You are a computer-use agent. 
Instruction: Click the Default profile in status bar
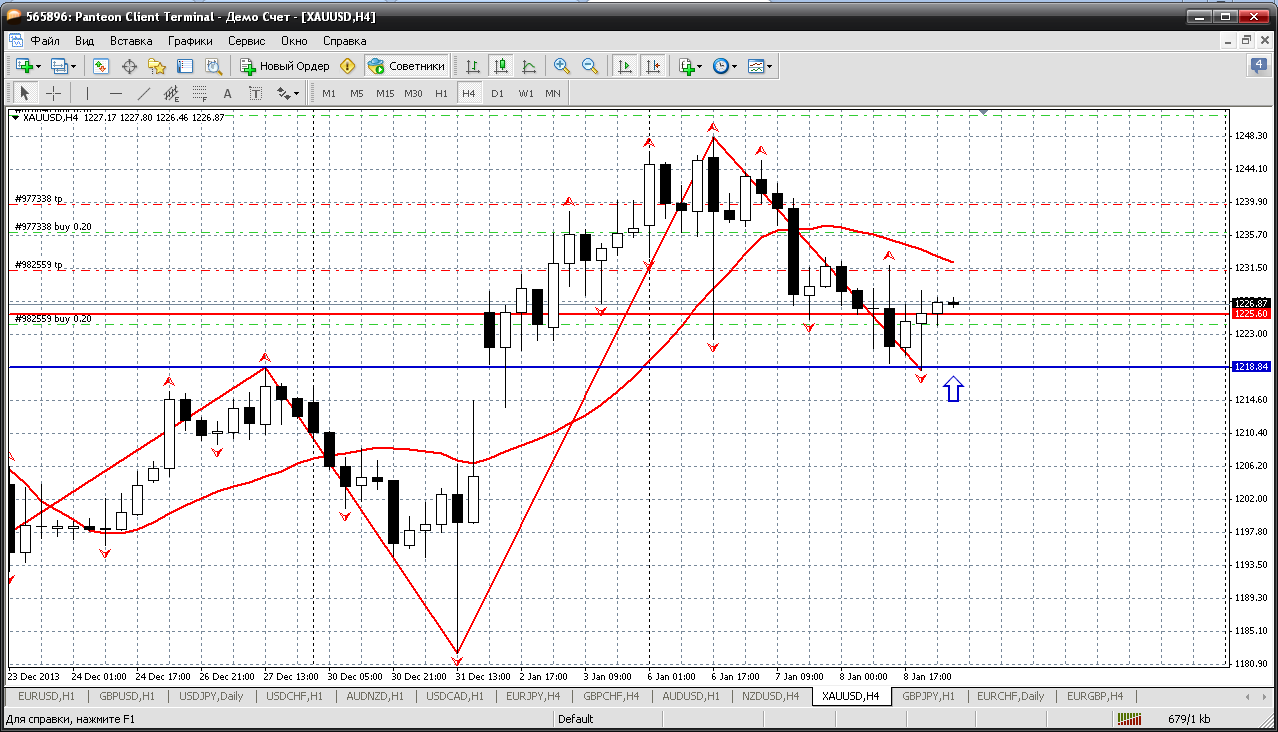coord(576,719)
